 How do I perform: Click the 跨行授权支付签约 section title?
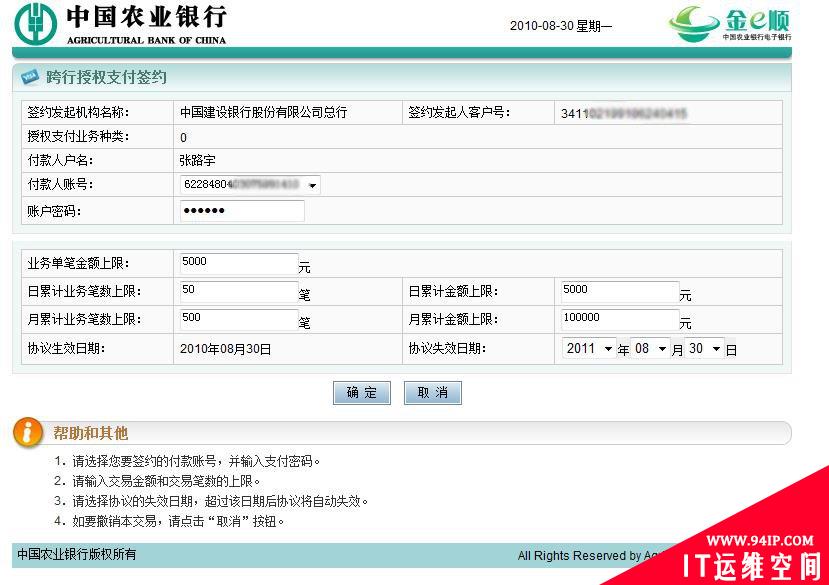pyautogui.click(x=106, y=77)
